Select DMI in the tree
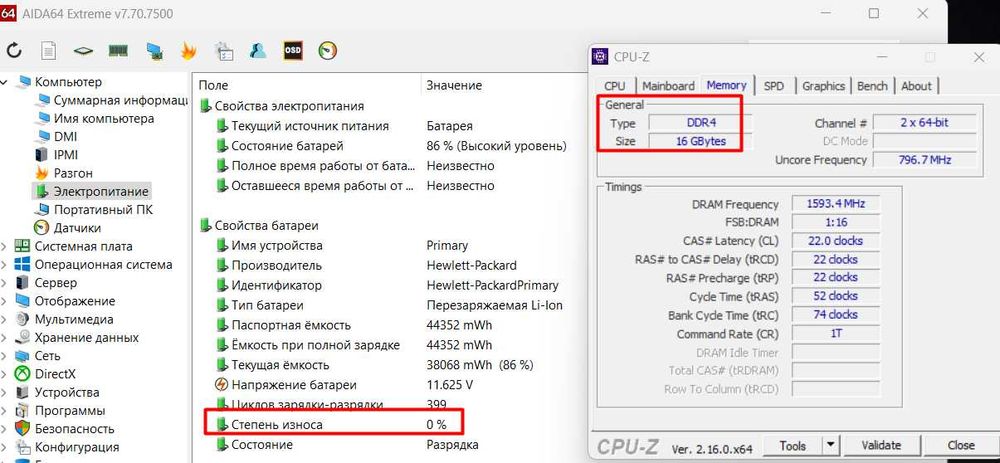 click(65, 136)
